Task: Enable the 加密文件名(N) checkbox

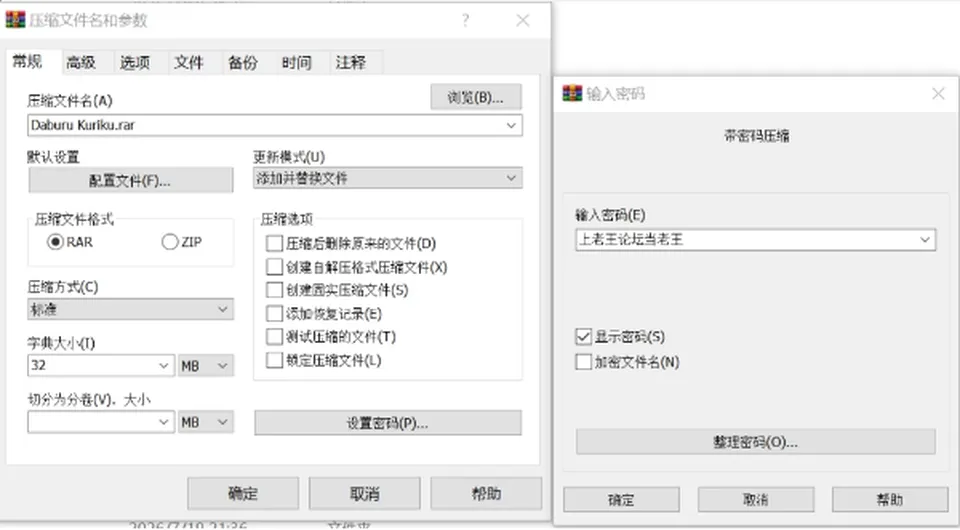Action: click(583, 362)
